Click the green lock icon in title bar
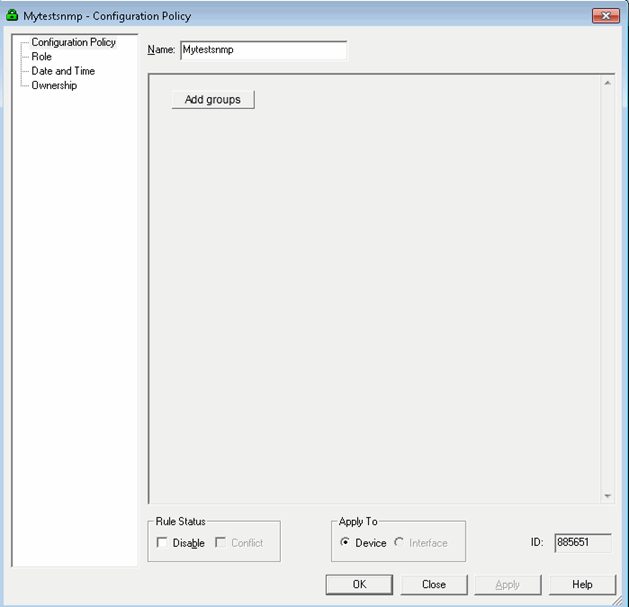Viewport: 629px width, 607px height. pyautogui.click(x=12, y=15)
